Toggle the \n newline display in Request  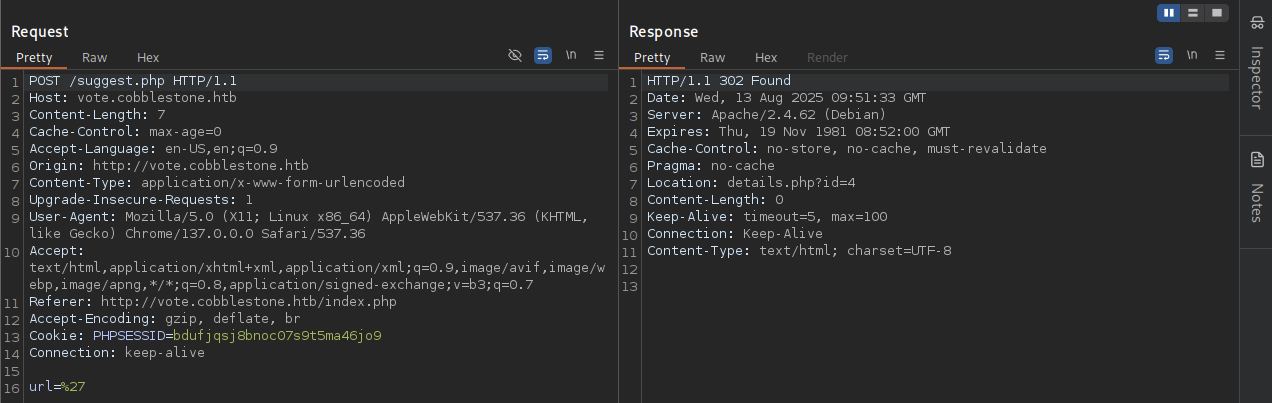[x=572, y=56]
